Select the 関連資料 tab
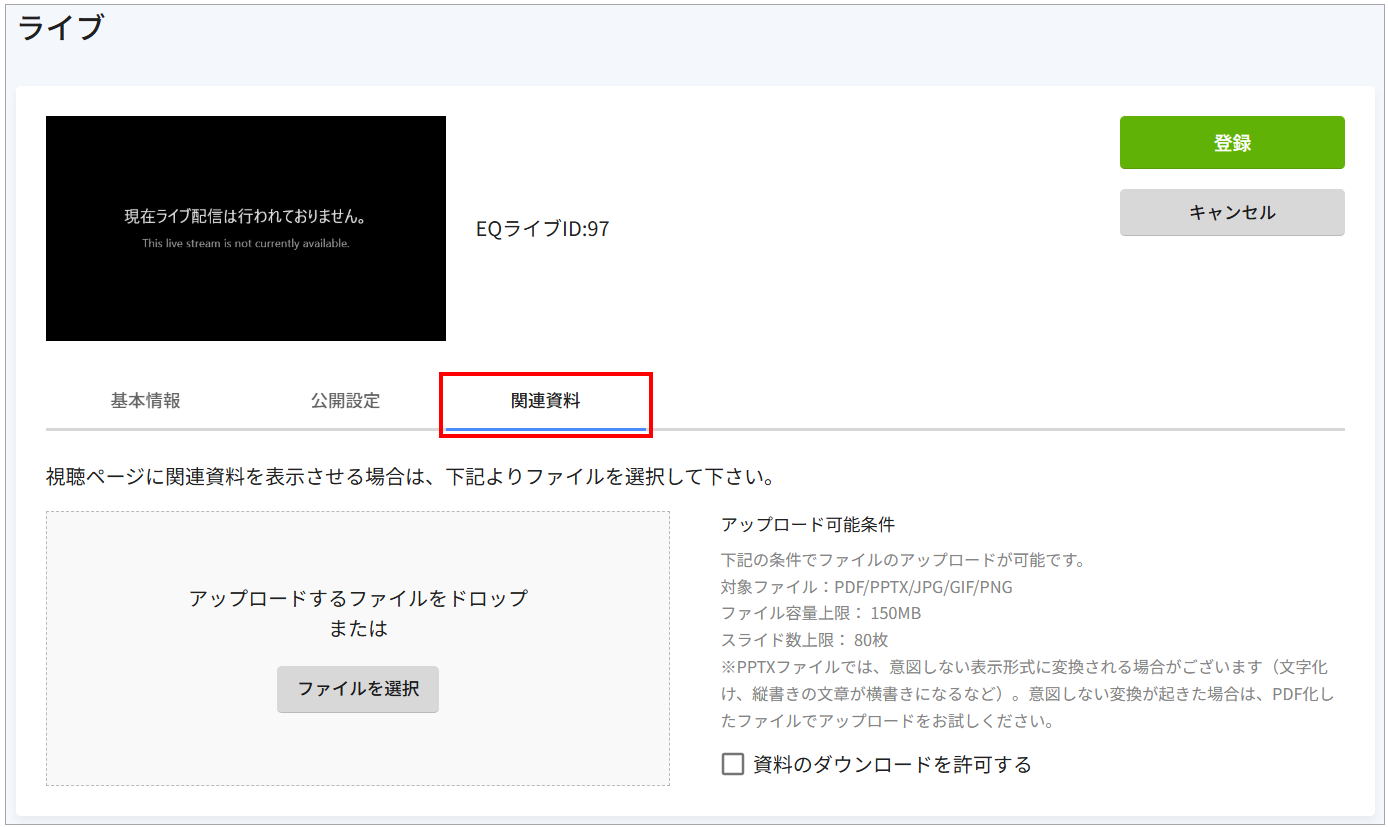 pos(546,402)
